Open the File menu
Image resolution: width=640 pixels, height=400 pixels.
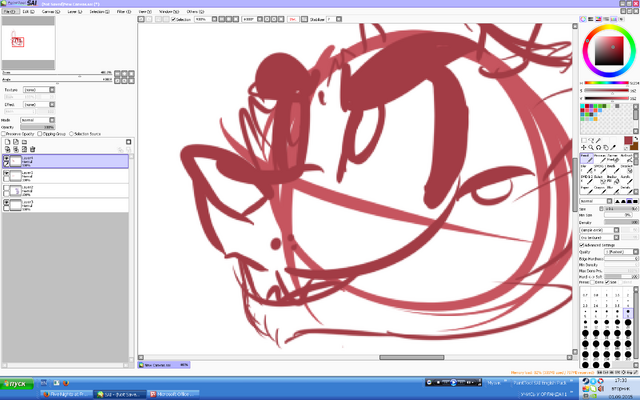(10, 11)
